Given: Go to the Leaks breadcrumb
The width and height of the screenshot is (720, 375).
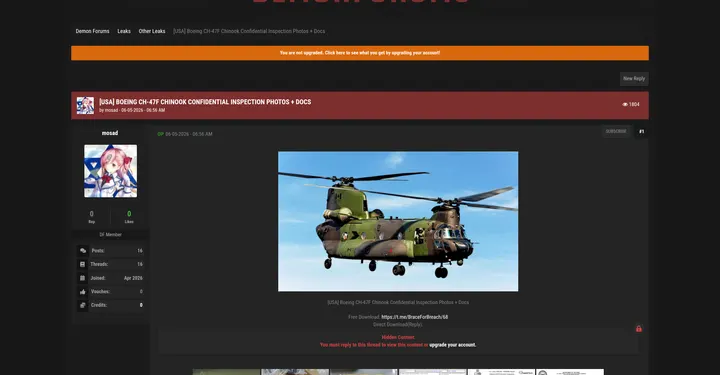Looking at the screenshot, I should 124,31.
